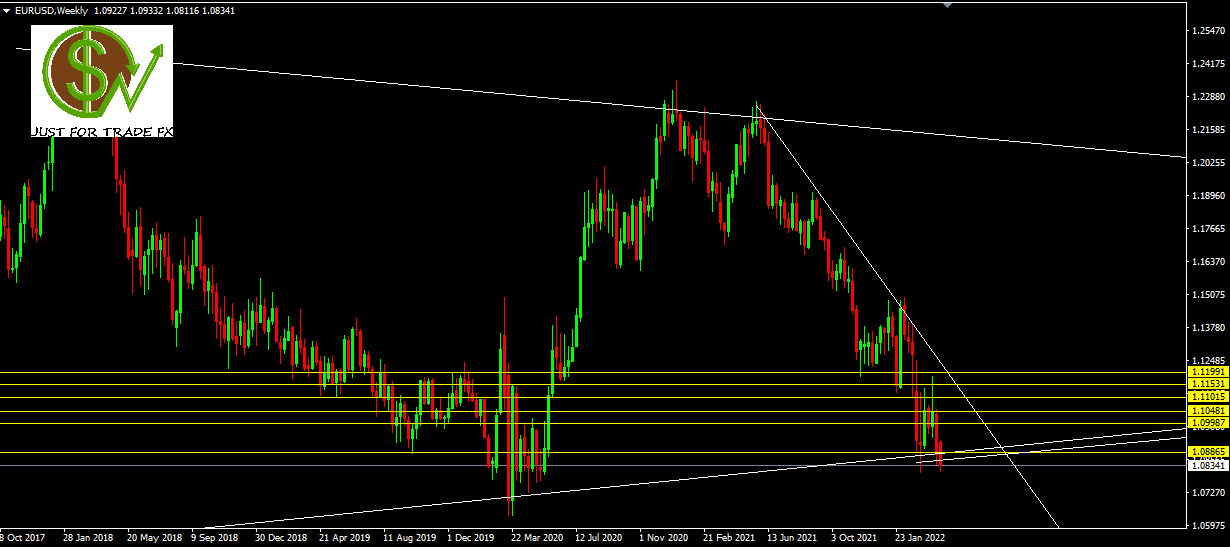The image size is (1230, 547).
Task: Click the 13 Jun 2021 date label
Action: click(792, 537)
